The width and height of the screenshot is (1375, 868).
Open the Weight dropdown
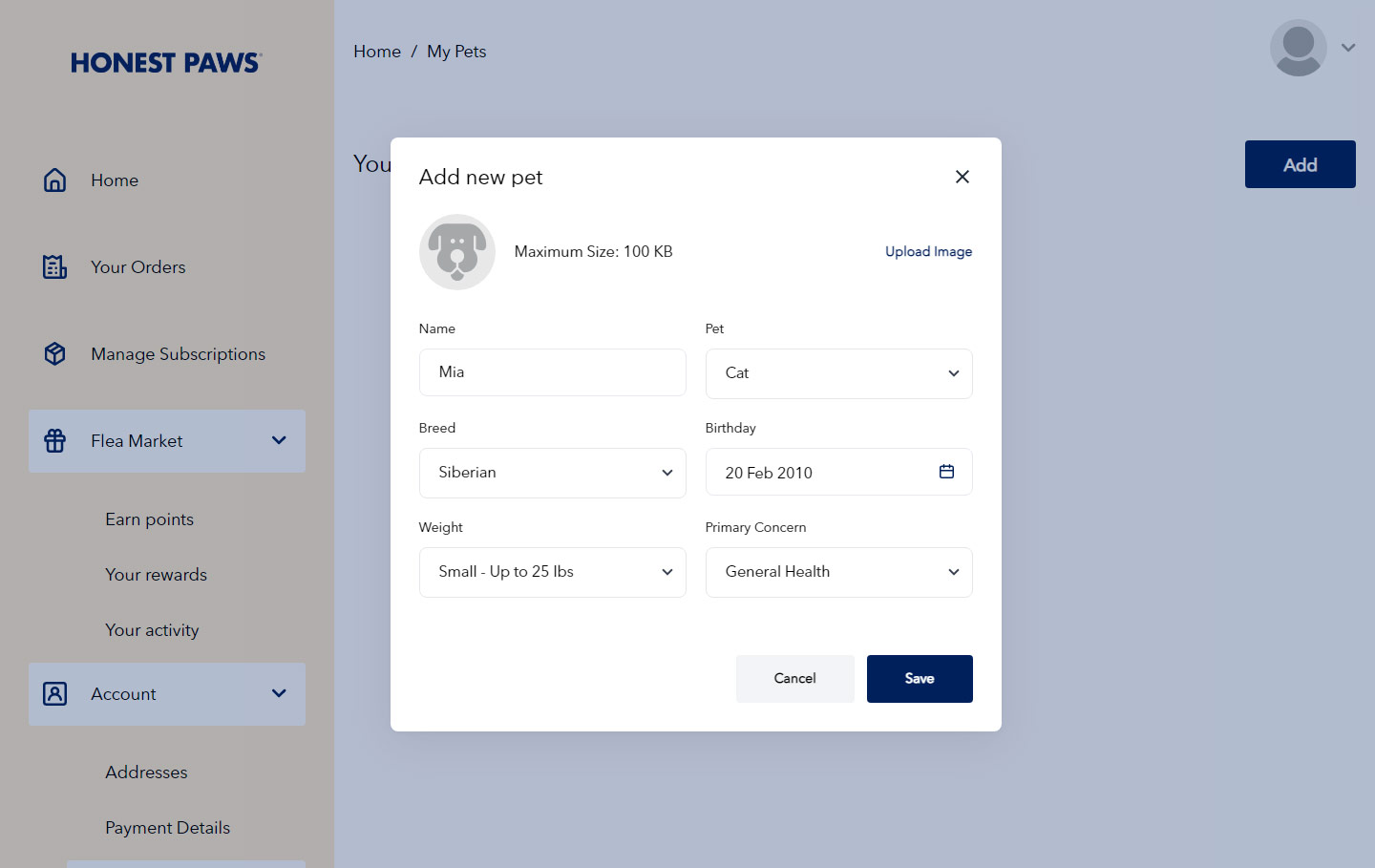click(x=552, y=572)
